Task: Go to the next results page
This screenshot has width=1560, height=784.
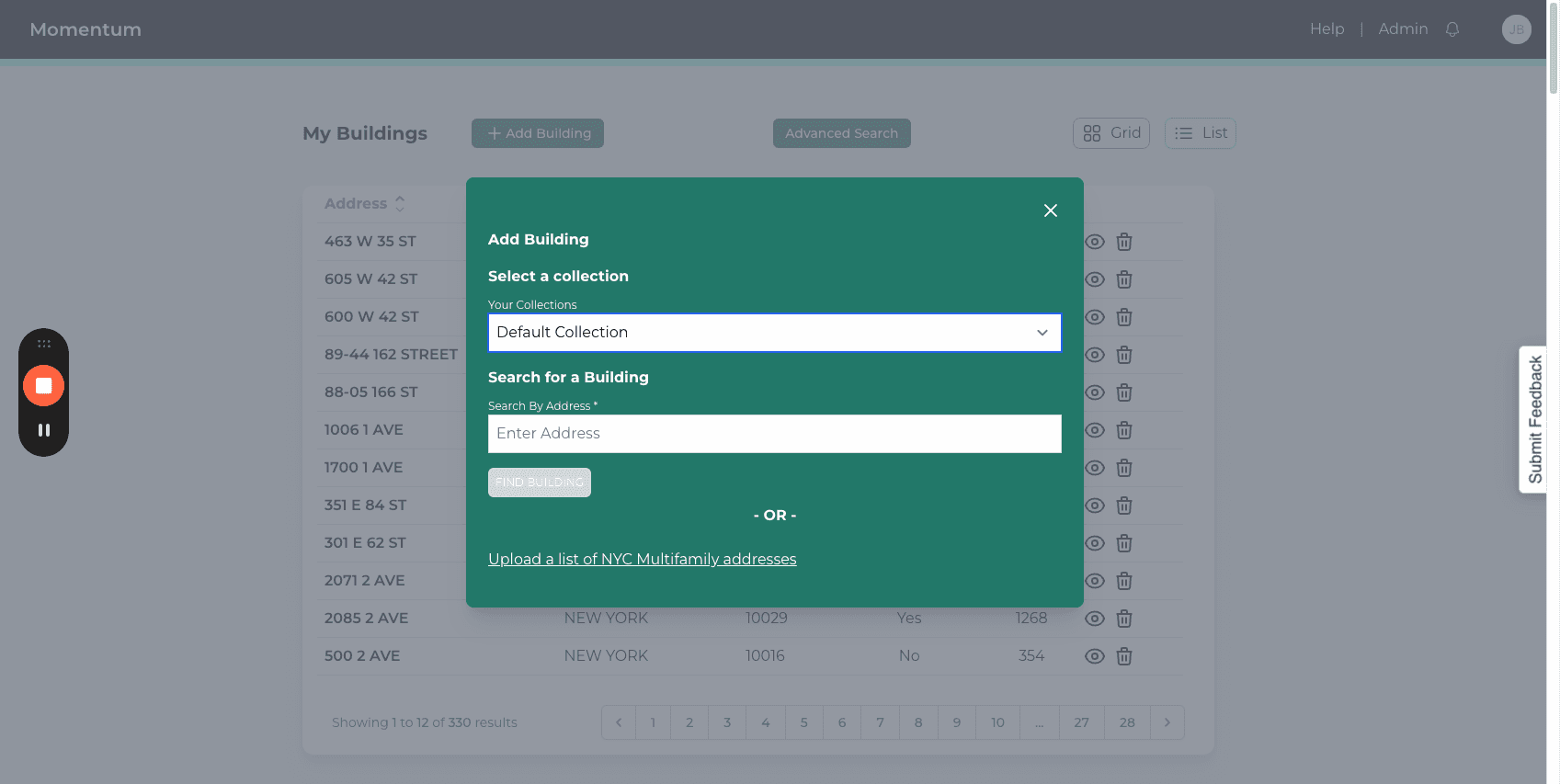Action: coord(1167,722)
